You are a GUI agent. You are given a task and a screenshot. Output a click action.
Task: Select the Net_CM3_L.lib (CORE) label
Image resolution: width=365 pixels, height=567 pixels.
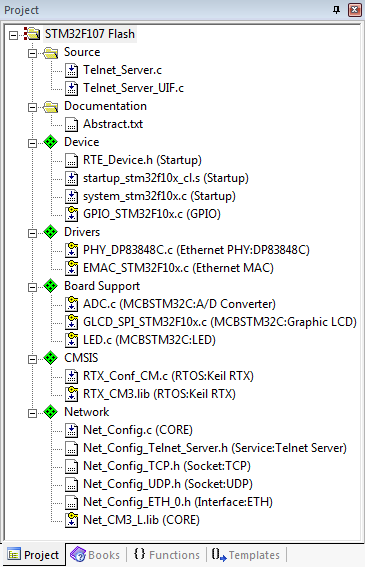141,520
